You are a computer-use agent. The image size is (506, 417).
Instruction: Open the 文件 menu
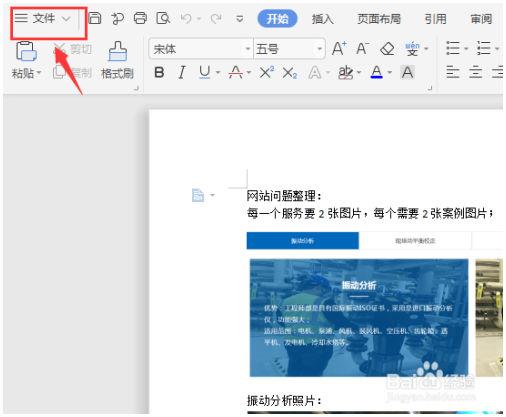(43, 18)
